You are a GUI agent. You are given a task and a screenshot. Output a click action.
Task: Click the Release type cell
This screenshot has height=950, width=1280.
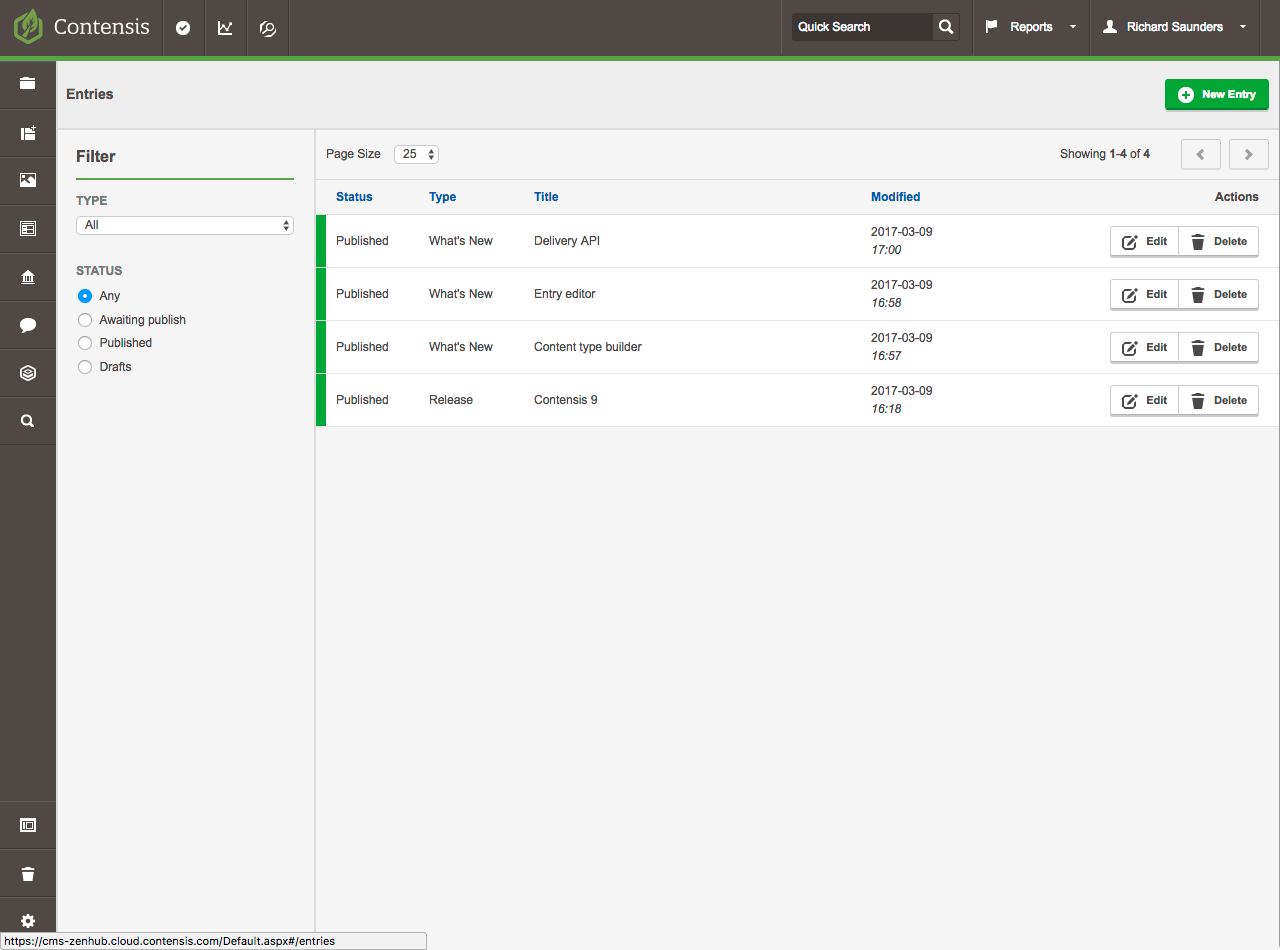point(451,400)
